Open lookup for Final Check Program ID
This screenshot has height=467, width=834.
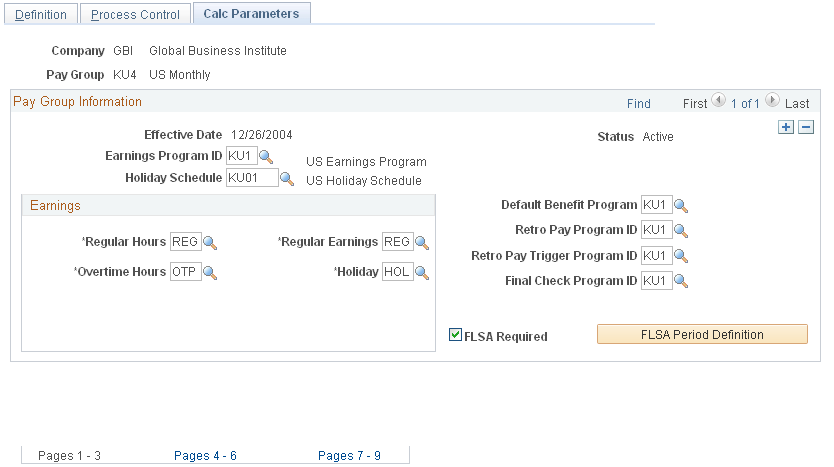point(681,281)
